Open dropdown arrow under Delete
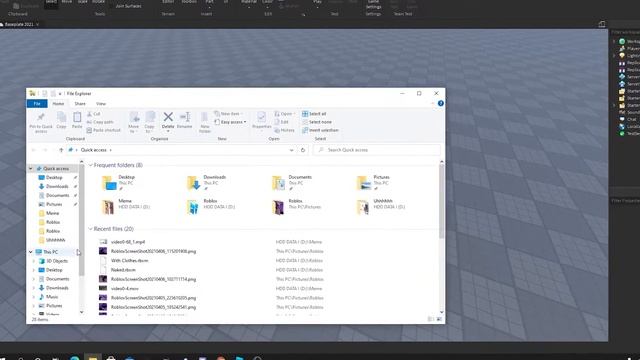640x360 pixels. [x=168, y=131]
